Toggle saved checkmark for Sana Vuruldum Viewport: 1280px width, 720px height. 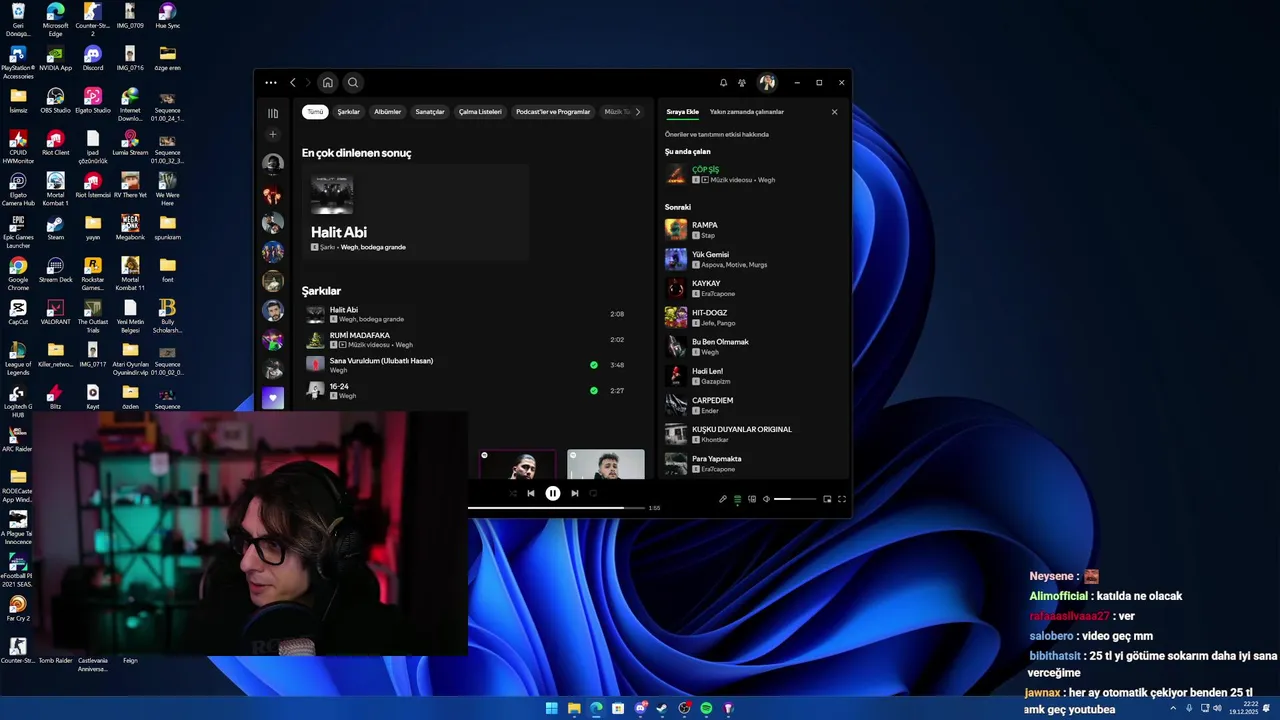coord(594,365)
